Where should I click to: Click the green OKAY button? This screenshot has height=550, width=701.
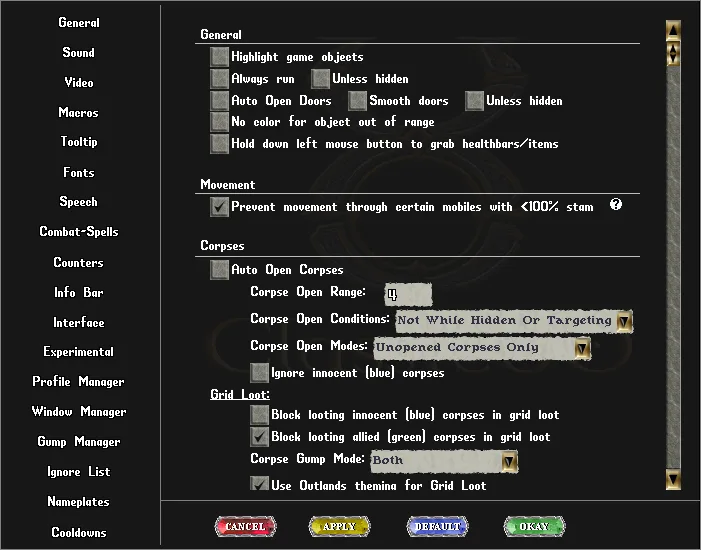[534, 526]
